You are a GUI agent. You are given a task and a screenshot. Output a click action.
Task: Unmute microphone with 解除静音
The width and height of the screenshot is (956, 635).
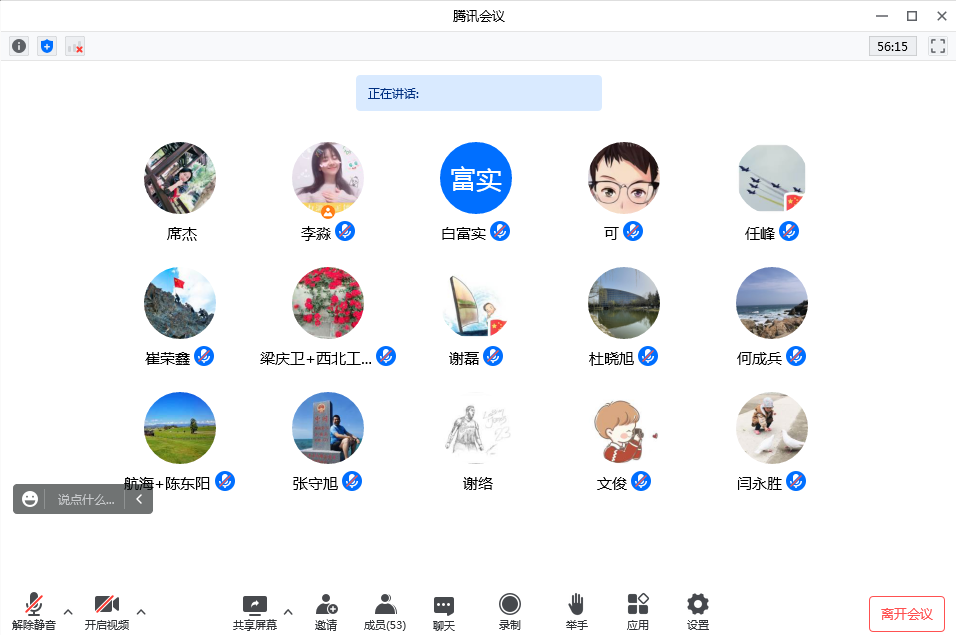pyautogui.click(x=34, y=612)
